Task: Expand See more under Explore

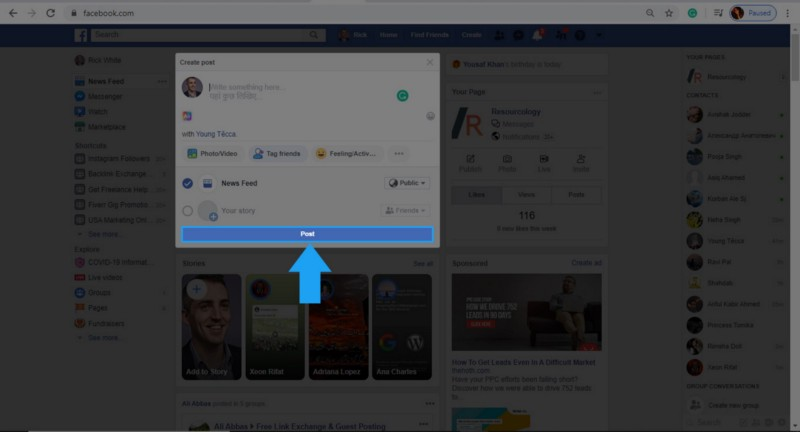Action: point(104,338)
